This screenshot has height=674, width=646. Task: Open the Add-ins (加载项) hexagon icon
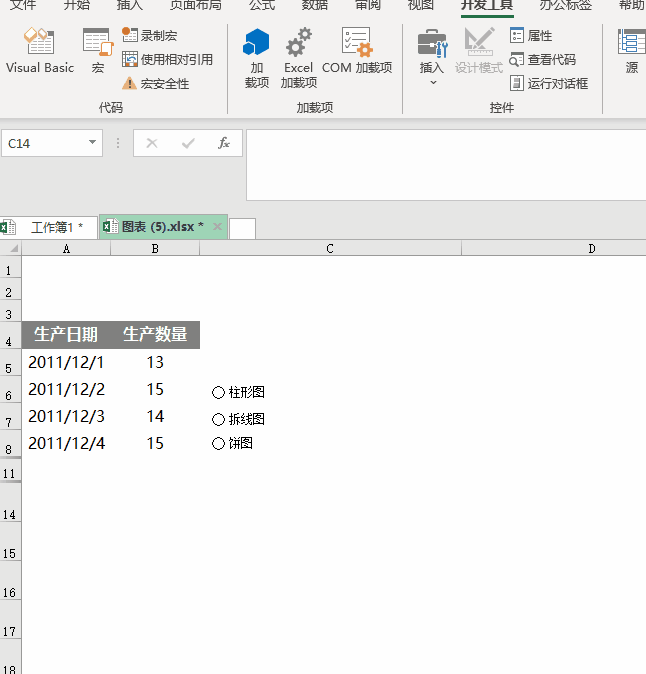coord(257,57)
